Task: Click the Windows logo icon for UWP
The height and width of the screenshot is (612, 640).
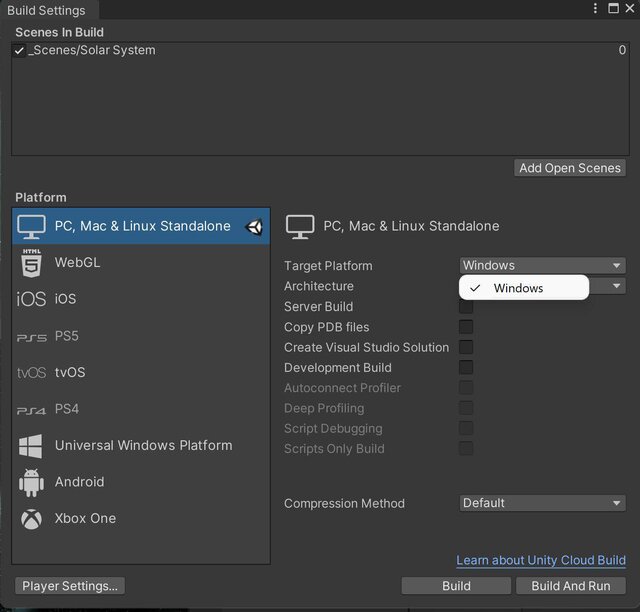Action: click(x=30, y=446)
